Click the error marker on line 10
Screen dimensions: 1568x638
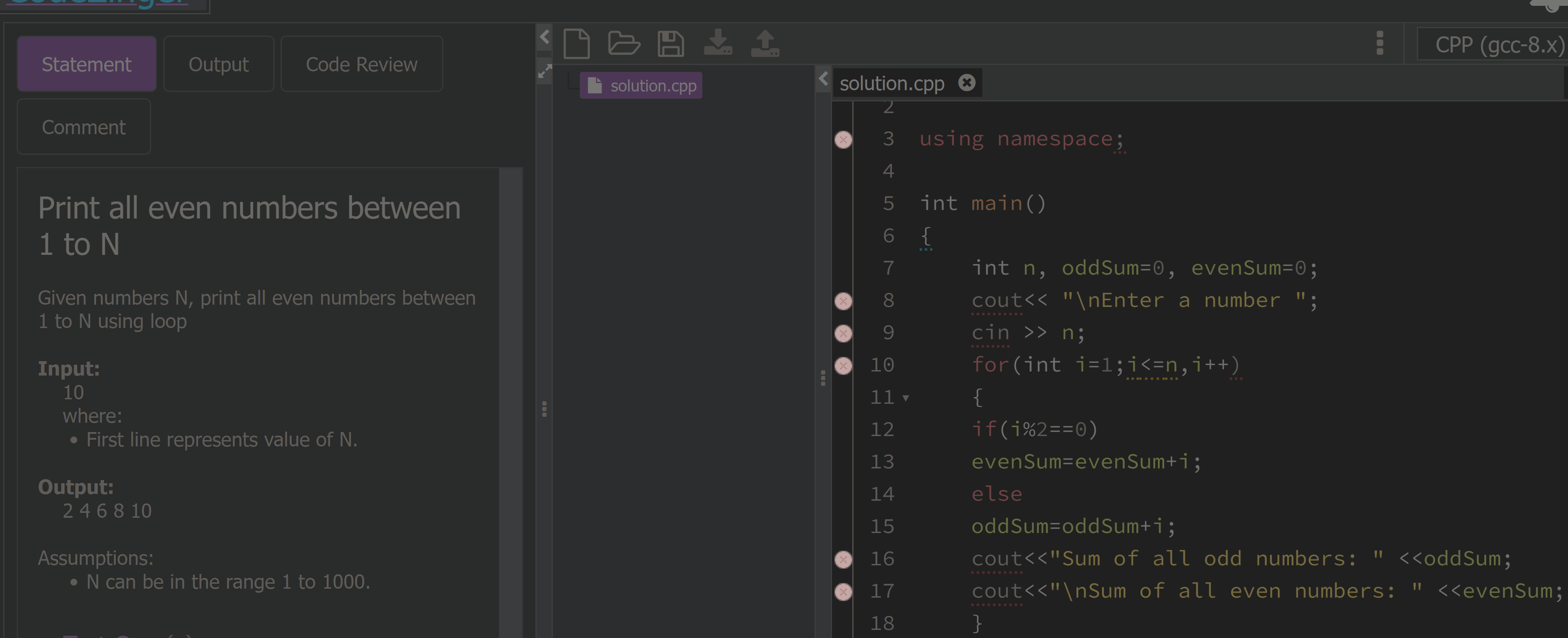tap(843, 366)
